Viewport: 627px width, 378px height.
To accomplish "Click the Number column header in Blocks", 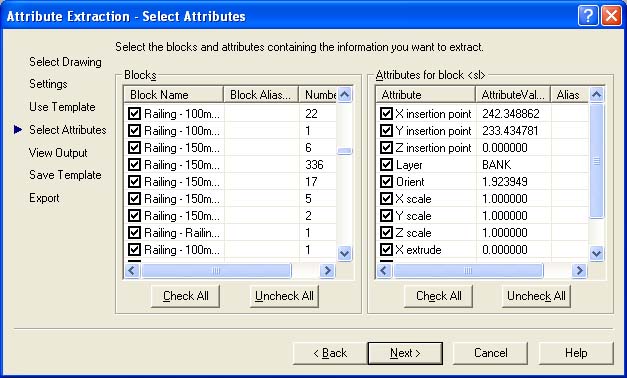I will (x=318, y=95).
